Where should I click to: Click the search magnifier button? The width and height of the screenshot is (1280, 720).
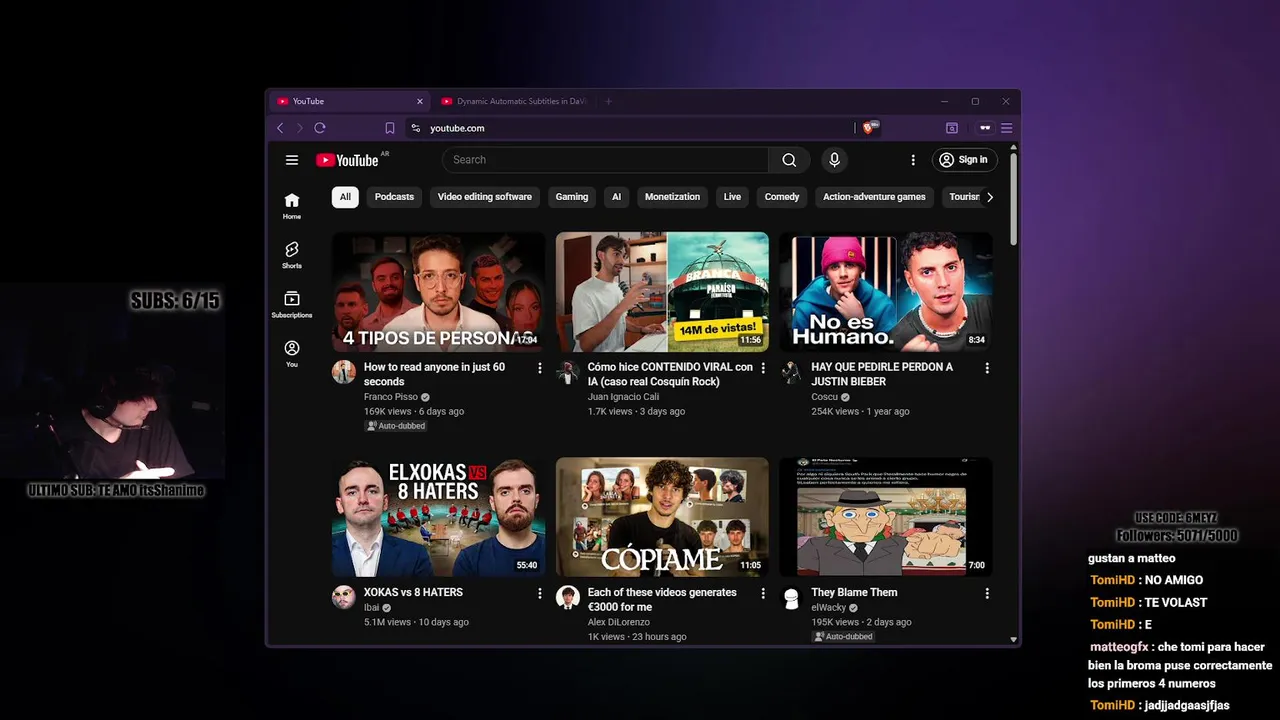point(789,160)
